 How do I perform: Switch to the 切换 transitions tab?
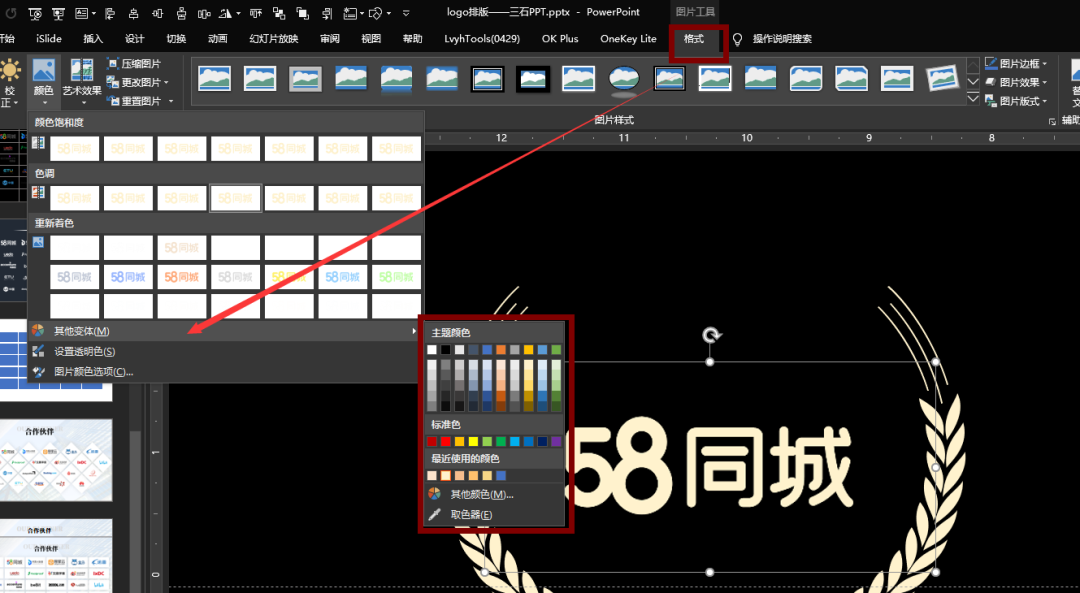coord(176,39)
